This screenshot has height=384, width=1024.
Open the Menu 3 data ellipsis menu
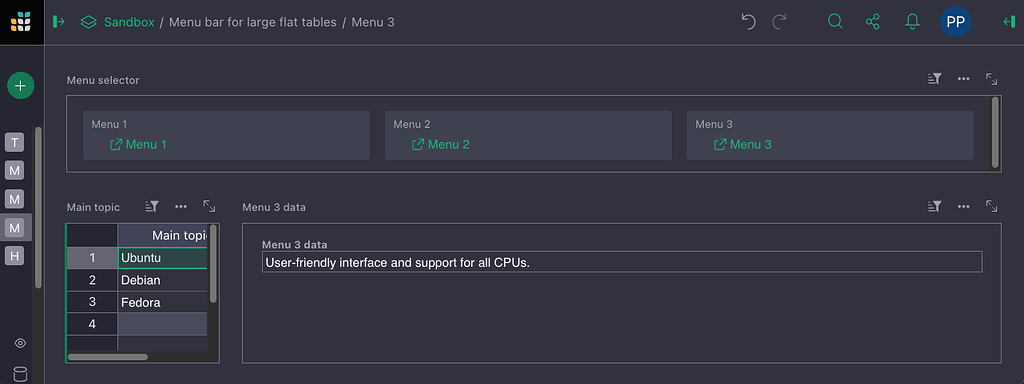[963, 206]
